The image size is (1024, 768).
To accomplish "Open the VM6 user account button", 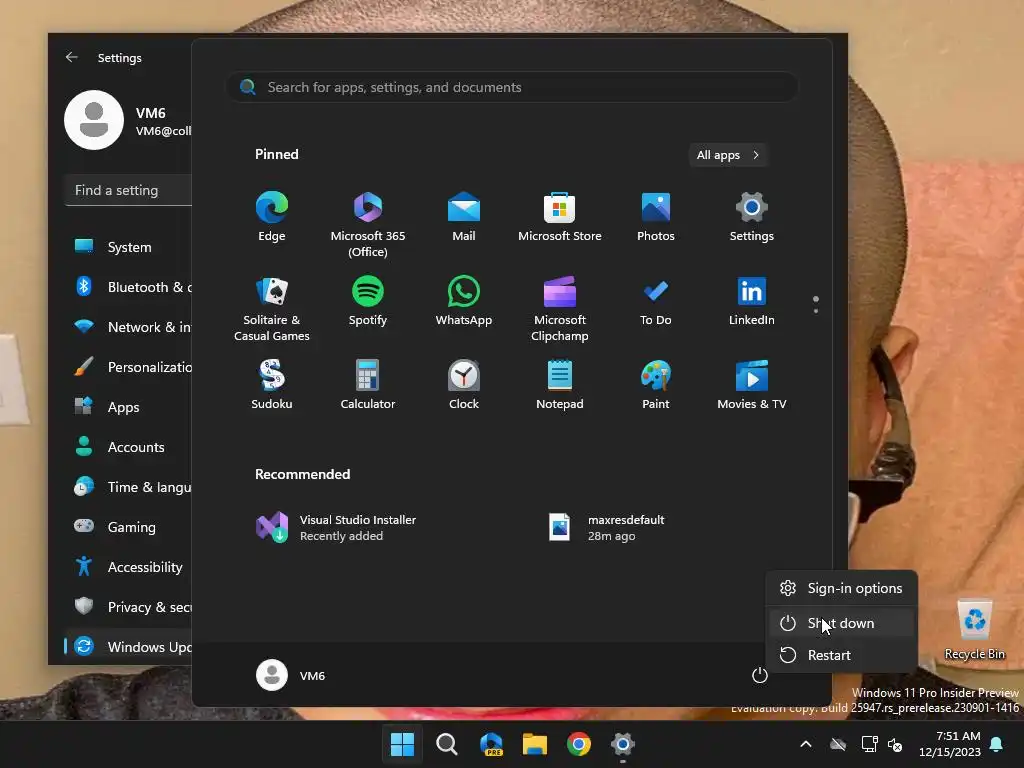I will (291, 675).
